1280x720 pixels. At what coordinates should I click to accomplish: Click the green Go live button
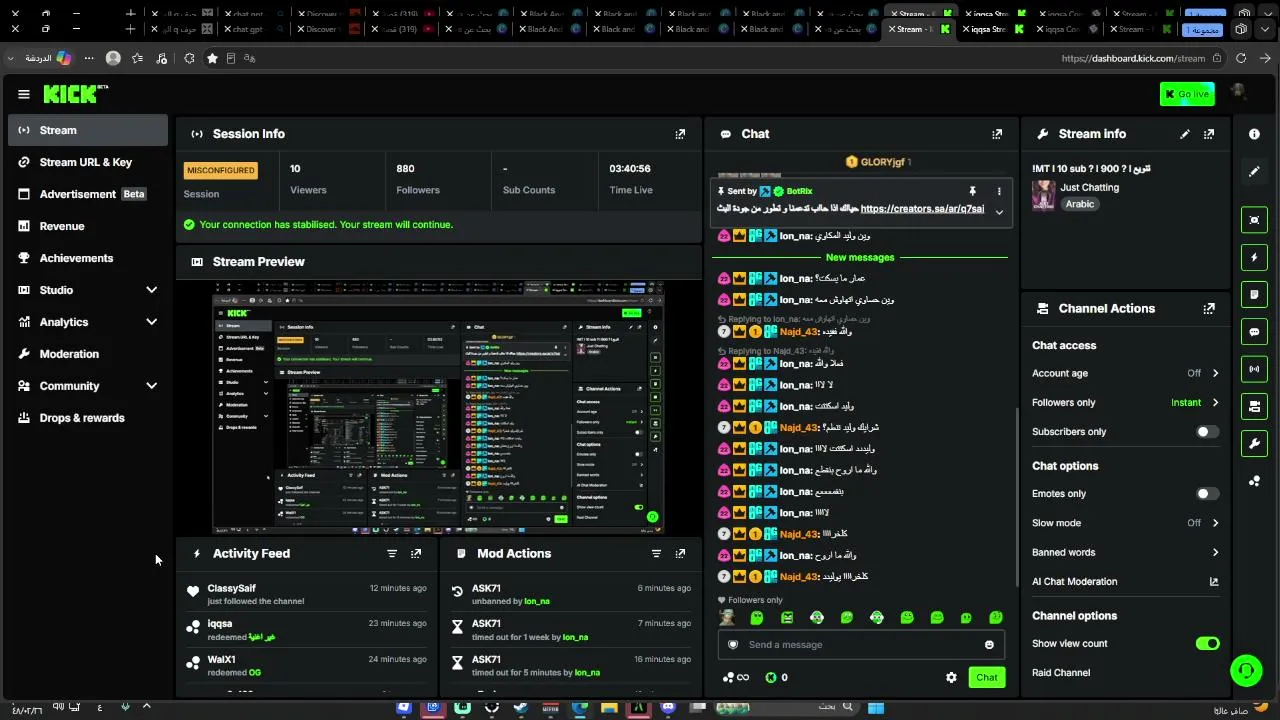click(x=1187, y=94)
